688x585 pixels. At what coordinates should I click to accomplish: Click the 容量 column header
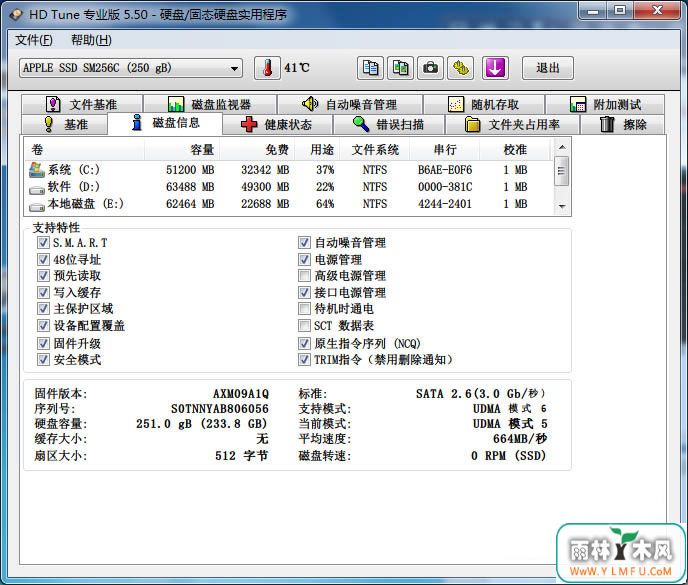pyautogui.click(x=182, y=150)
